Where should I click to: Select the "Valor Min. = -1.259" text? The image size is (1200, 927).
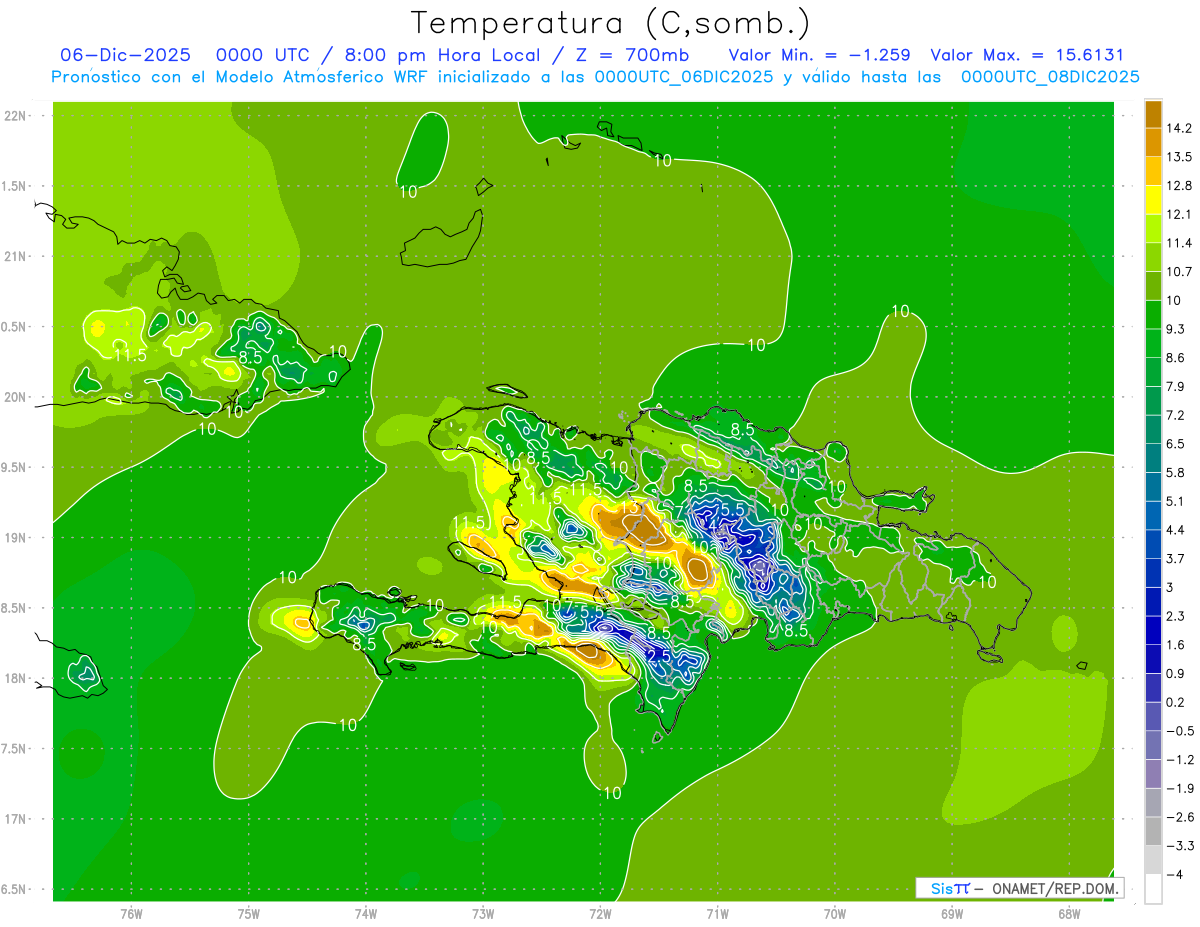click(x=819, y=55)
